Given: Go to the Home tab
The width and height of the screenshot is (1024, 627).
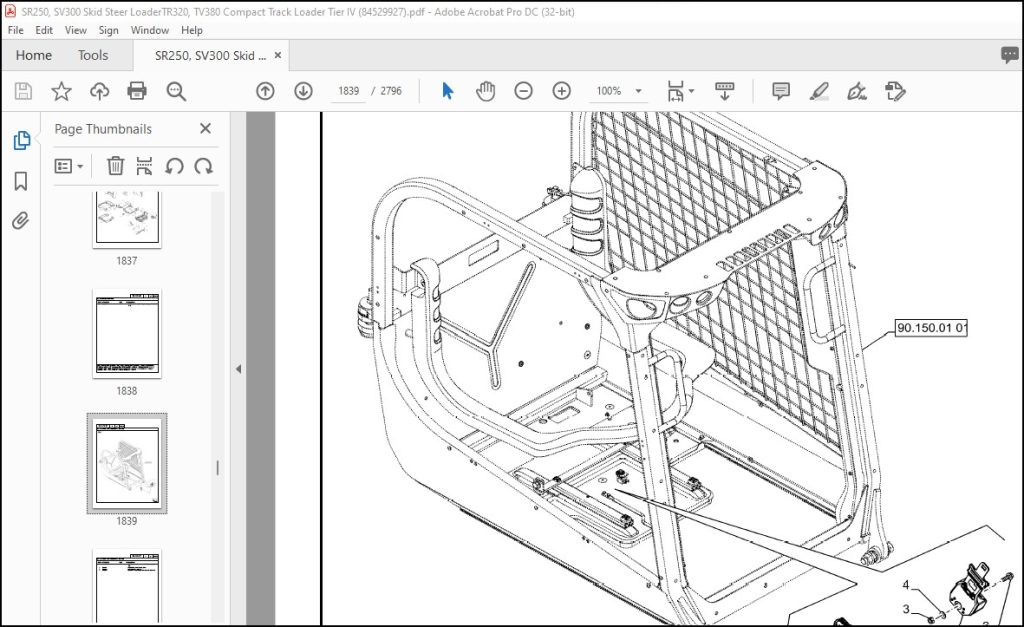Looking at the screenshot, I should [34, 56].
